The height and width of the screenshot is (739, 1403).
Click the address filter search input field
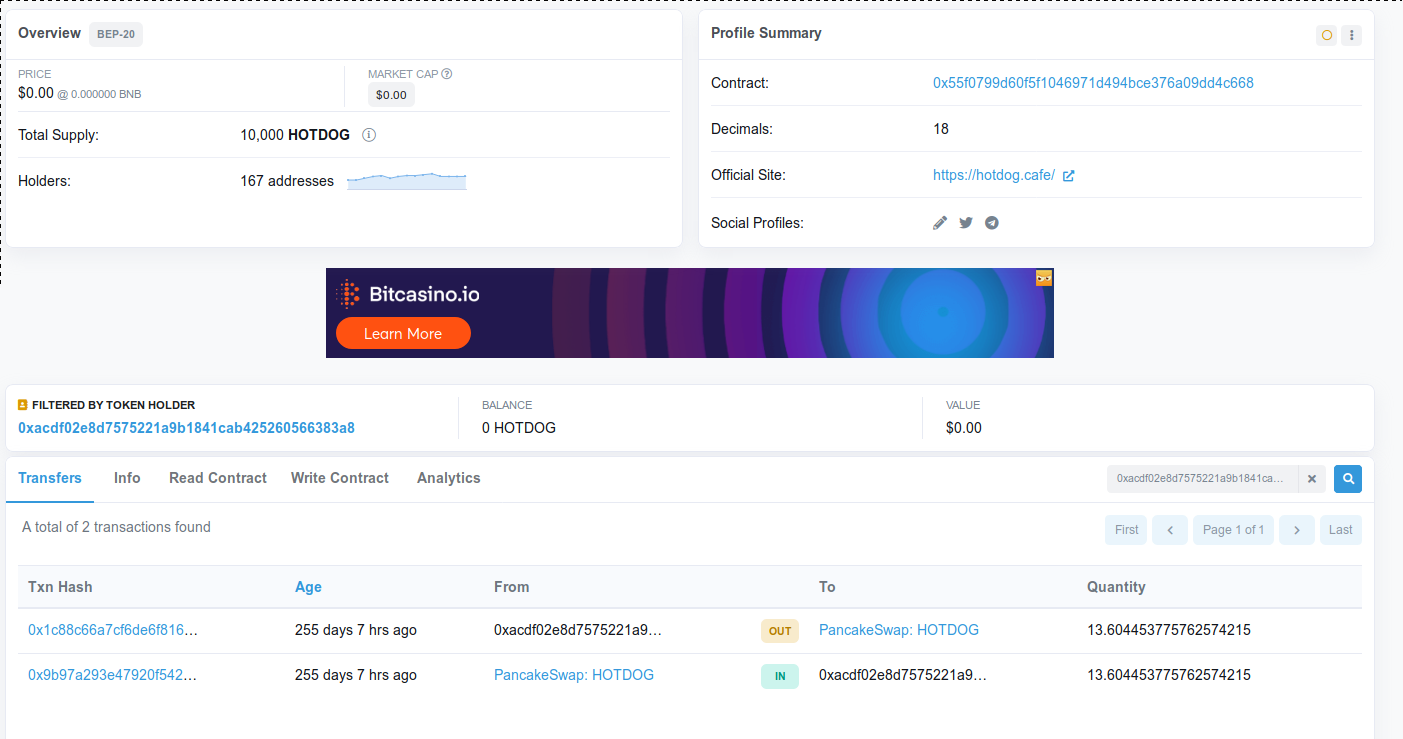point(1202,479)
